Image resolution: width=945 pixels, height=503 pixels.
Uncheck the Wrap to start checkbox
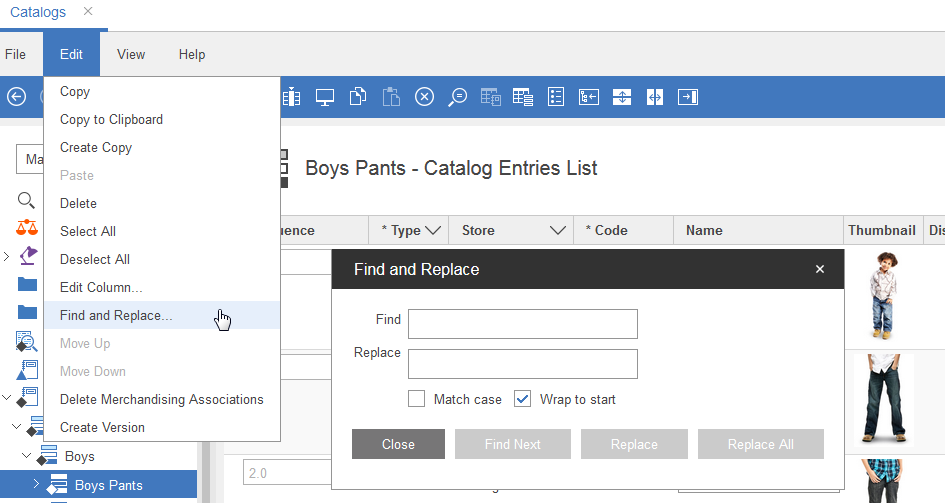click(522, 399)
